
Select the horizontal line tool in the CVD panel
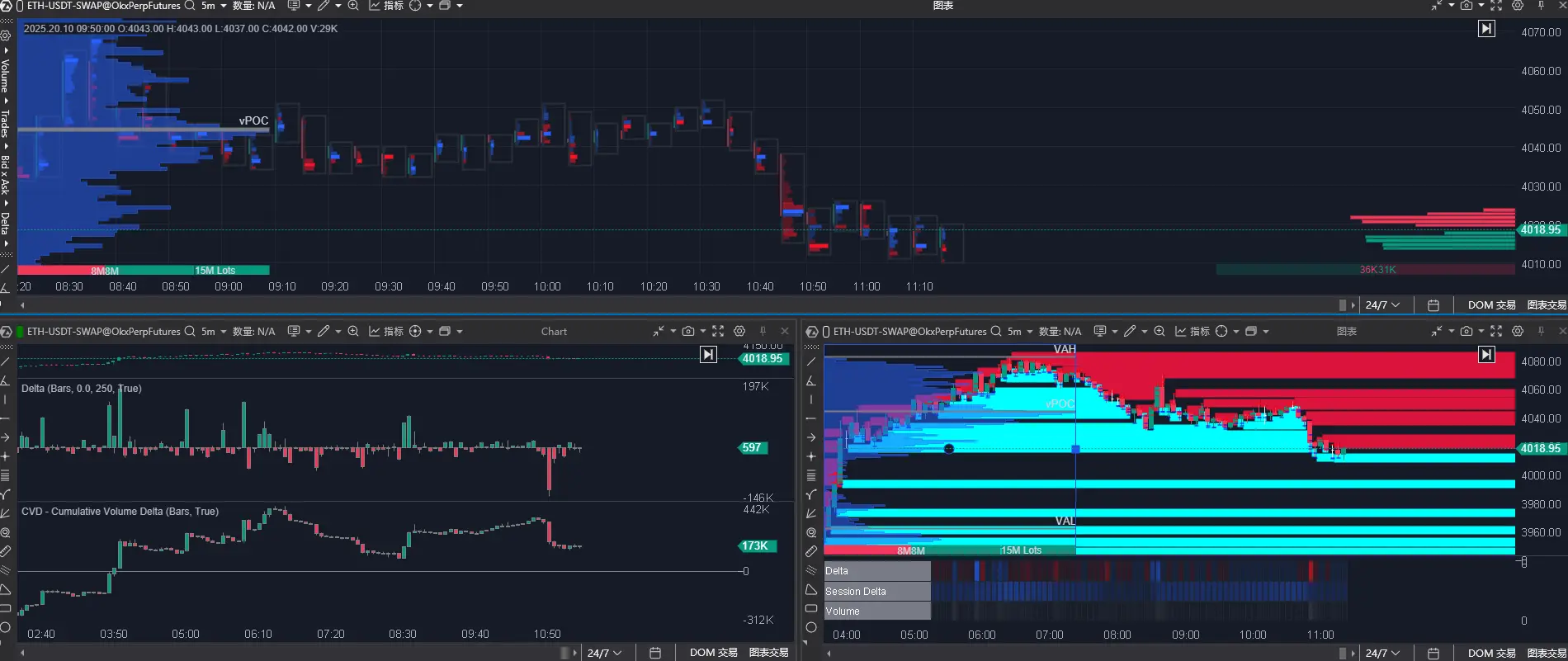click(x=5, y=418)
